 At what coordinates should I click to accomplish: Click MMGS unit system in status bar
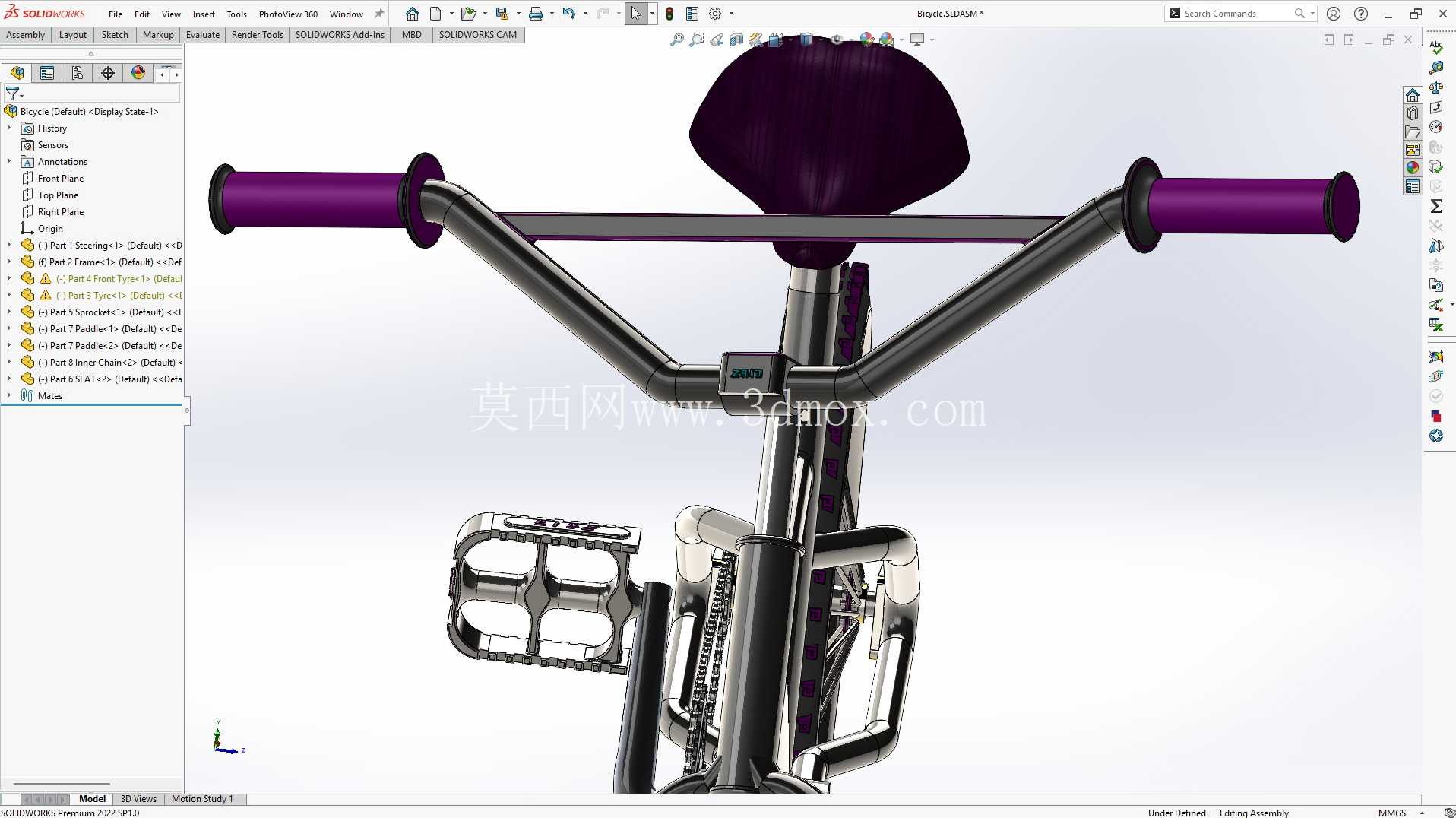pos(1391,813)
